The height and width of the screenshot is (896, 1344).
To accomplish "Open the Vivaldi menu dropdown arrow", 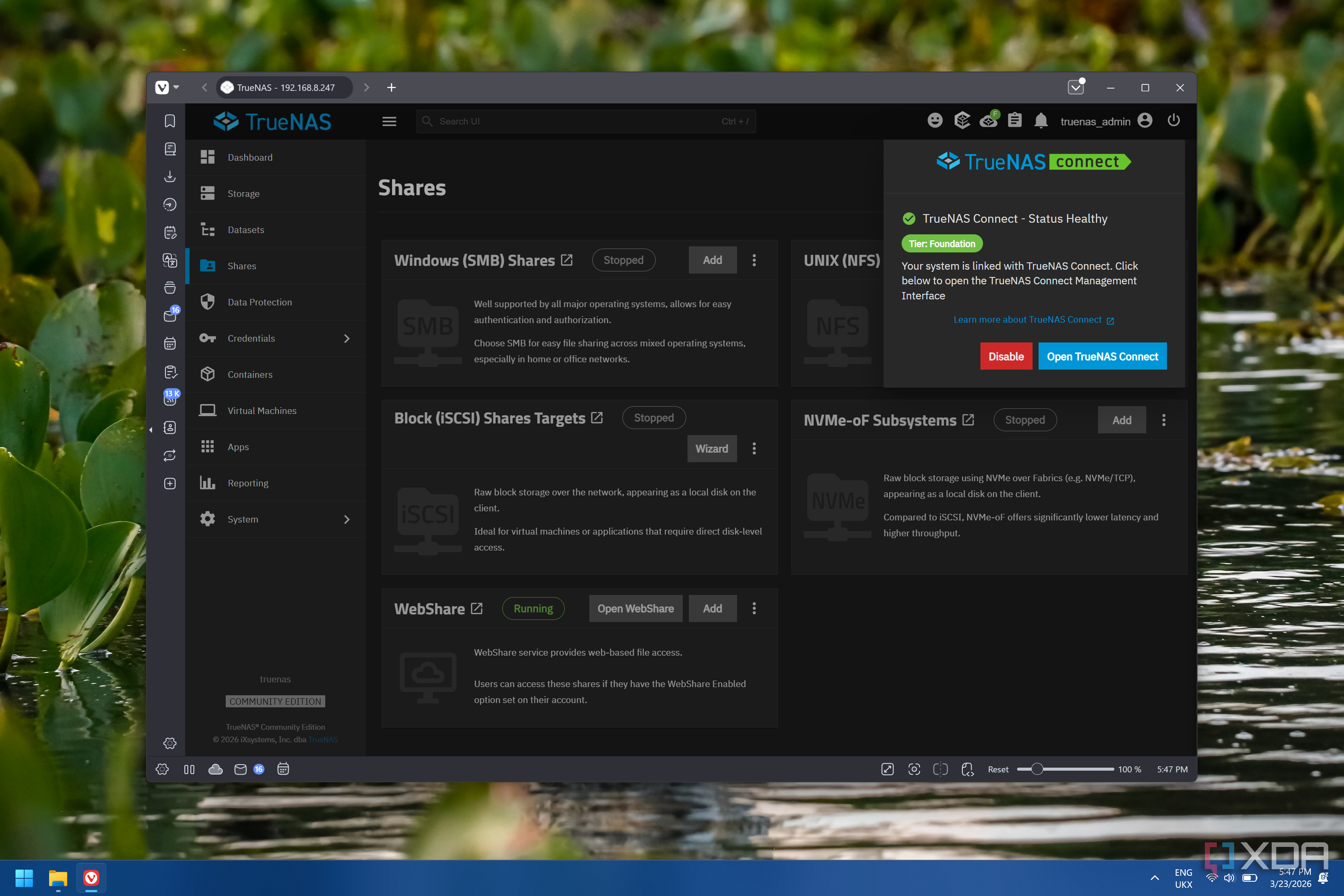I will coord(176,87).
